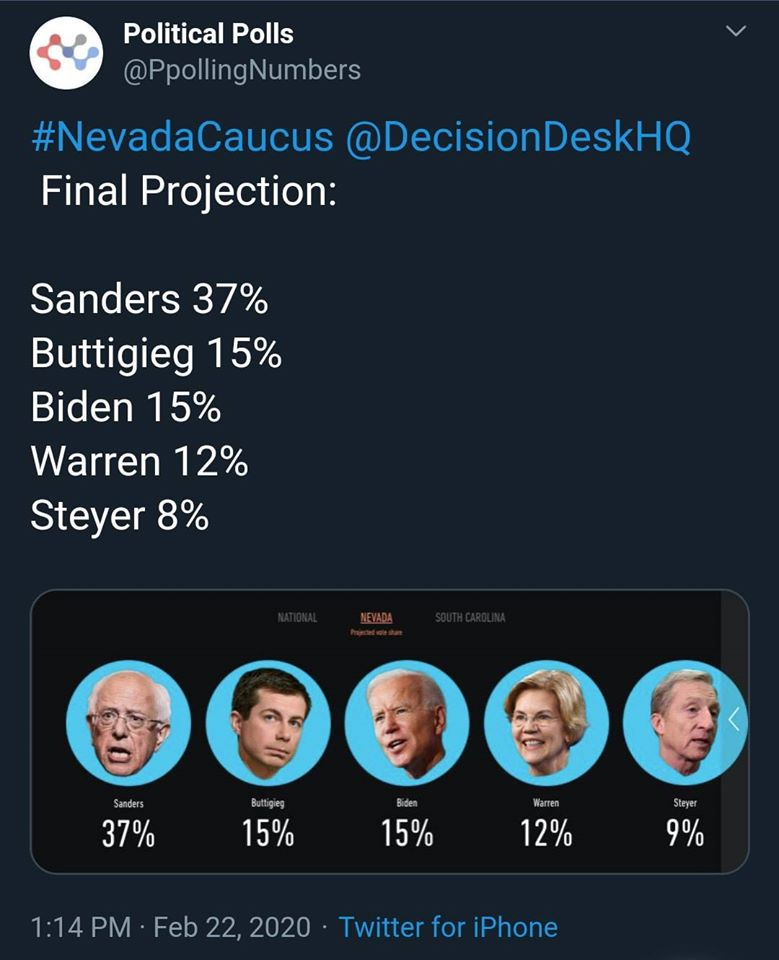Click the 1:14 PM Feb 22, 2020 timestamp
779x960 pixels.
click(x=171, y=927)
